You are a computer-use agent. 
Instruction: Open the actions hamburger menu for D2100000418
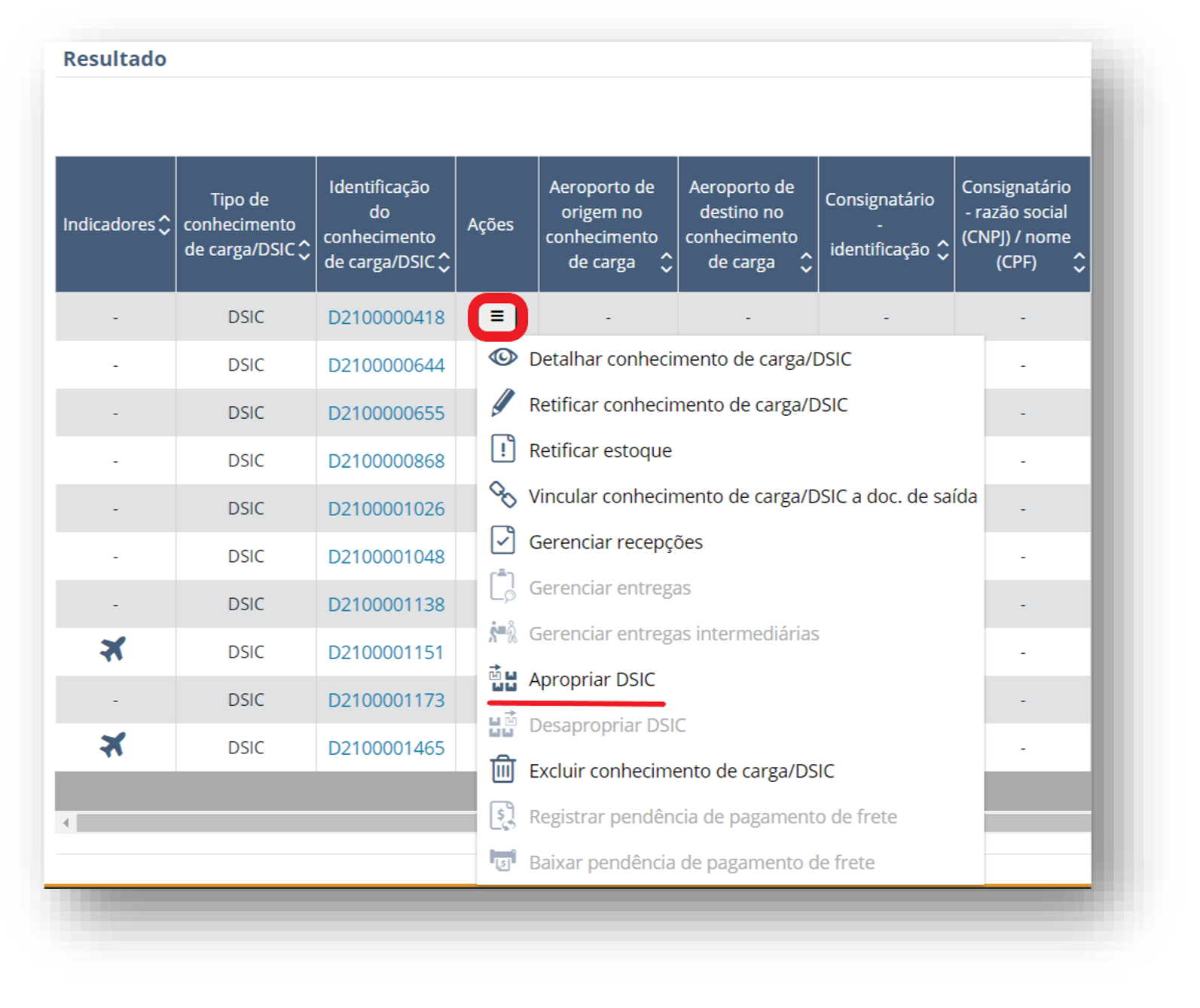[x=497, y=317]
